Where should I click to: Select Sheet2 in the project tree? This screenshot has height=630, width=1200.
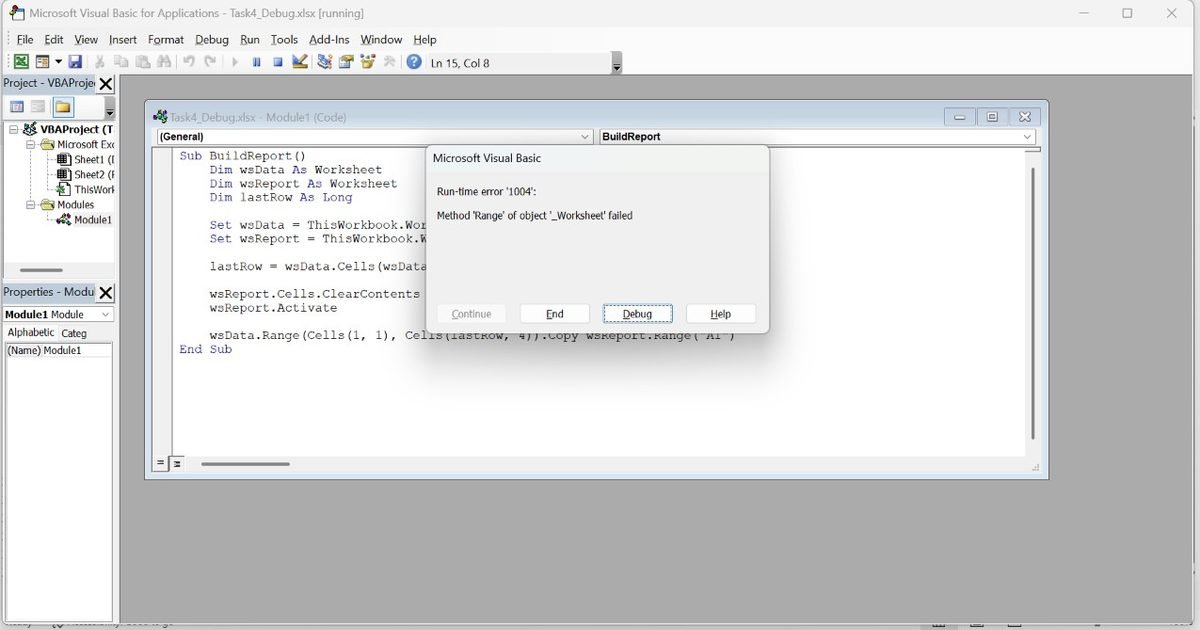pyautogui.click(x=86, y=174)
